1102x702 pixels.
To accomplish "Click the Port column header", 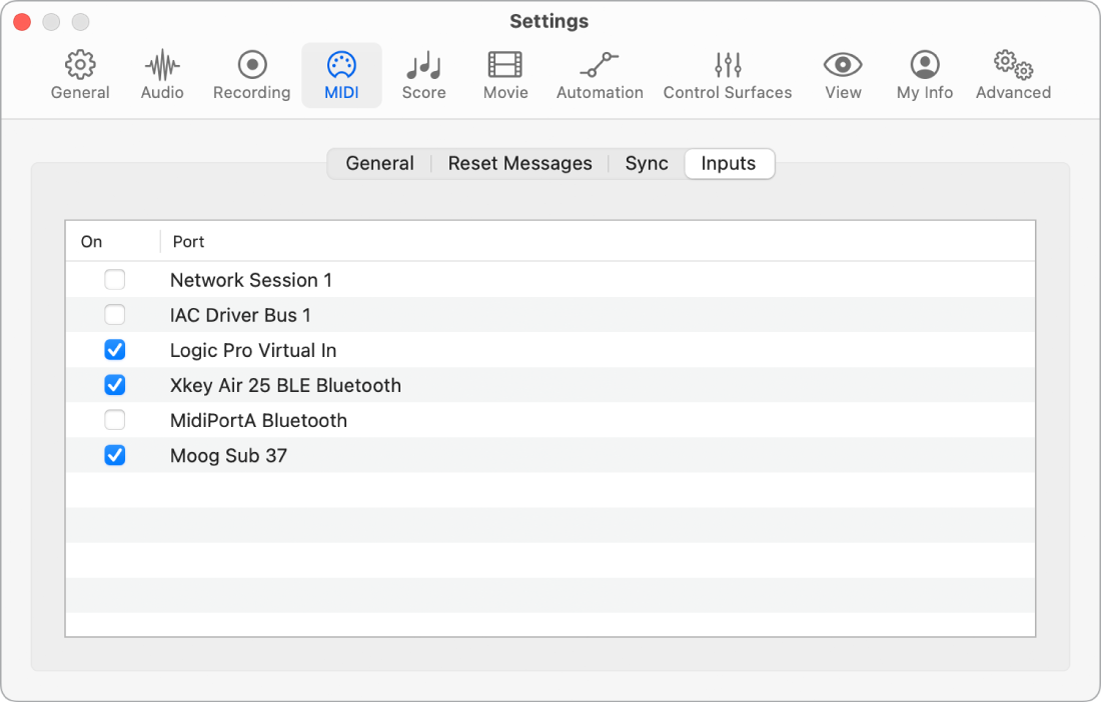I will click(x=188, y=241).
